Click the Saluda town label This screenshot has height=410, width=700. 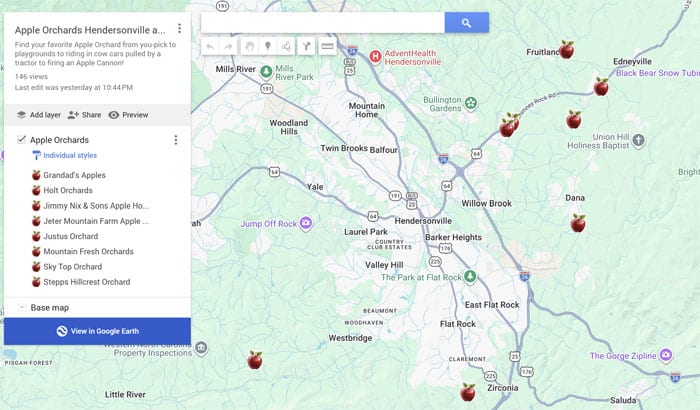(x=623, y=400)
